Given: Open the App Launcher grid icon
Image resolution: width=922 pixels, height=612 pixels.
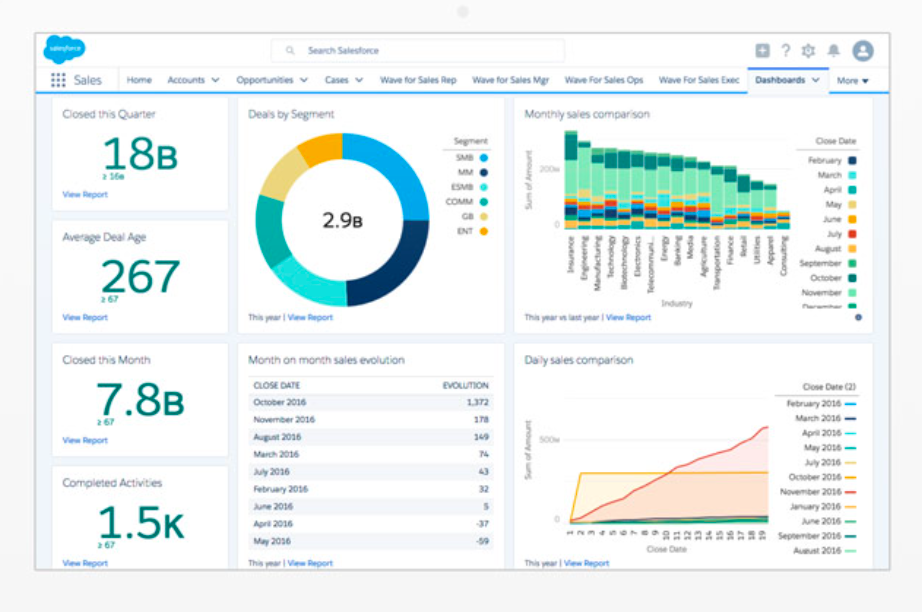Looking at the screenshot, I should tap(58, 80).
